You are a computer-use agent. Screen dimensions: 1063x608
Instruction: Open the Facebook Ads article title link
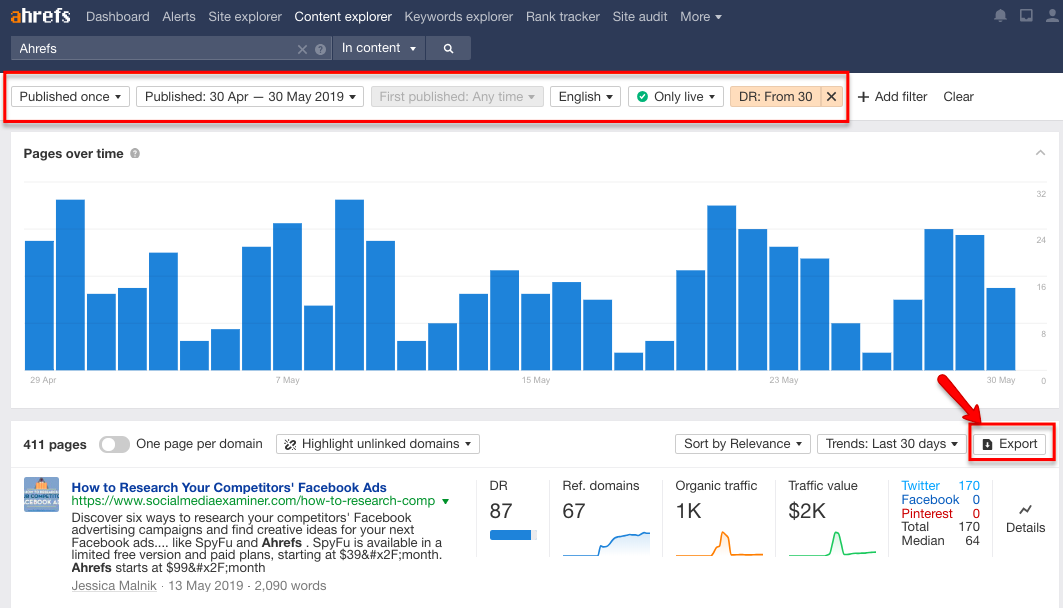point(229,487)
